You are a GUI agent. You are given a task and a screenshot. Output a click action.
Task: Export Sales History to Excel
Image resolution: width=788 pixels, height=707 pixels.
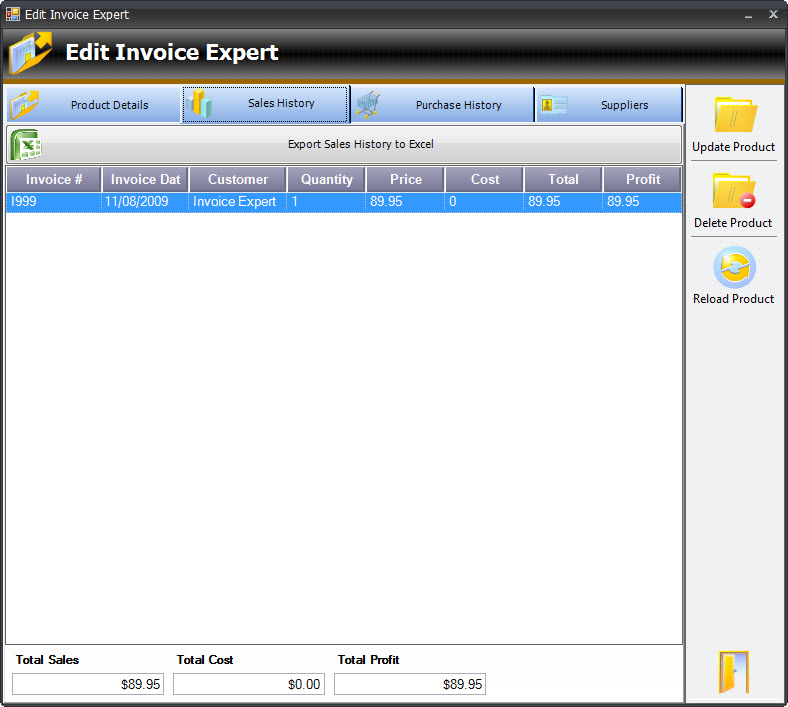344,144
